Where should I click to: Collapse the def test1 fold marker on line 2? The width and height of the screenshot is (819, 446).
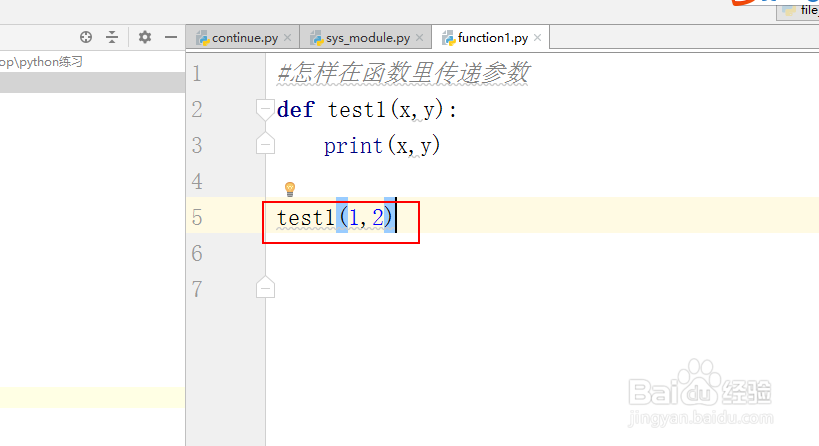[x=265, y=110]
